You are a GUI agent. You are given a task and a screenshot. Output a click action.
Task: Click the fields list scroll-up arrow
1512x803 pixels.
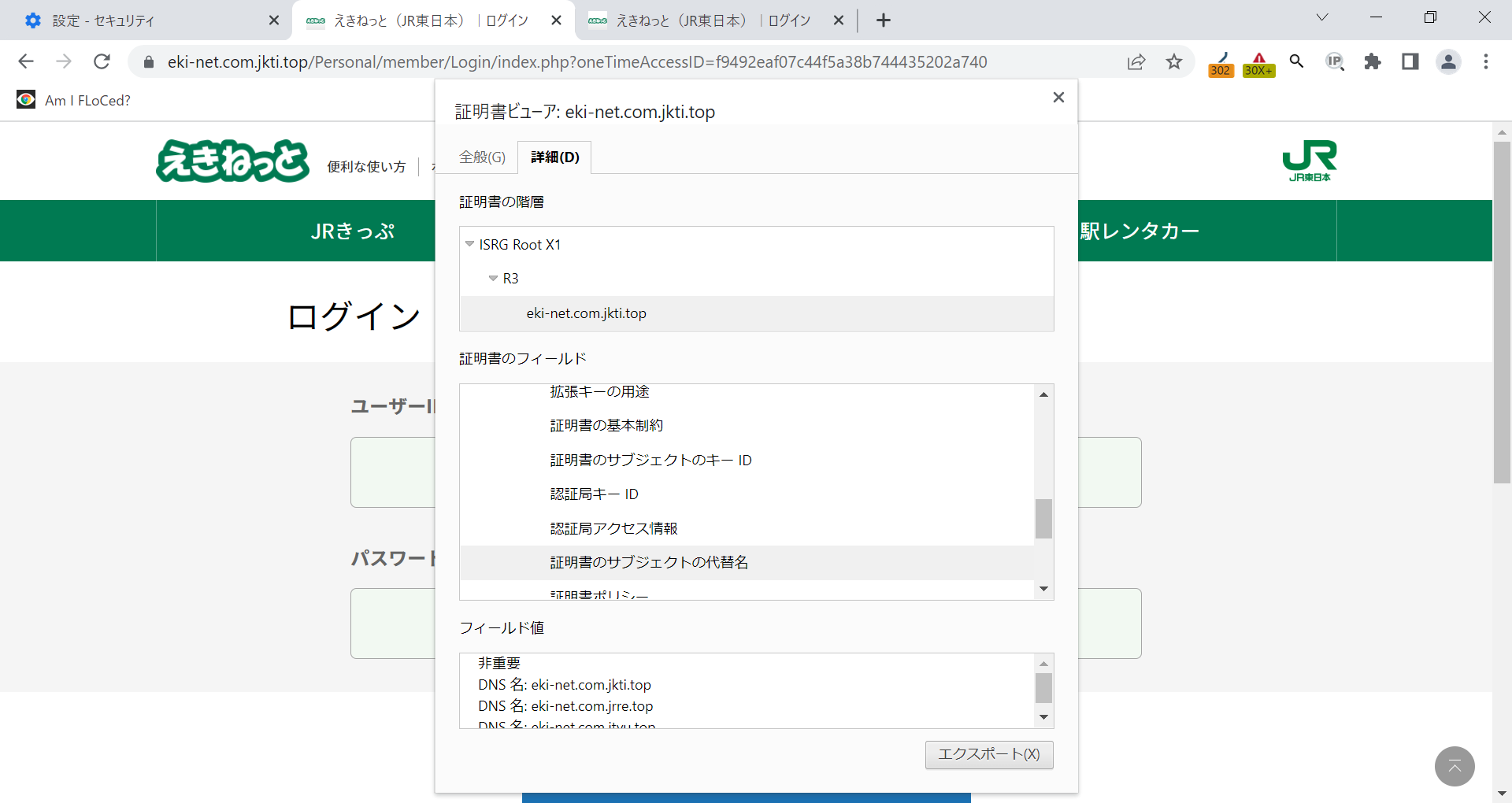[1043, 394]
